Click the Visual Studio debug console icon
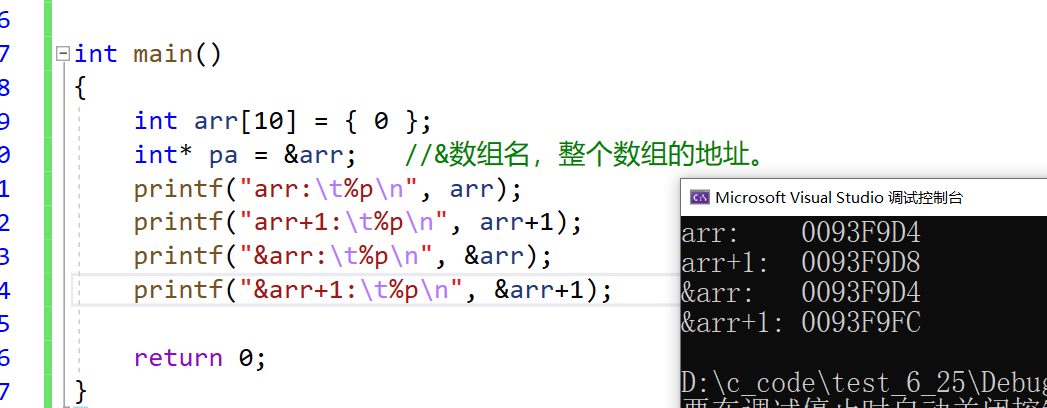Image resolution: width=1047 pixels, height=408 pixels. tap(699, 197)
